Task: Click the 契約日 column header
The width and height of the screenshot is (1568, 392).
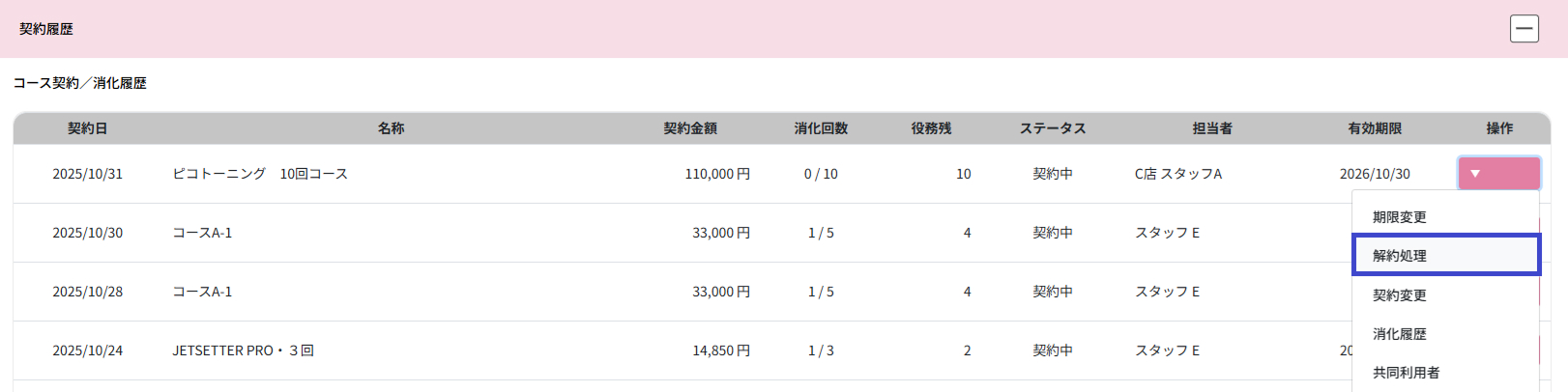Action: [87, 128]
